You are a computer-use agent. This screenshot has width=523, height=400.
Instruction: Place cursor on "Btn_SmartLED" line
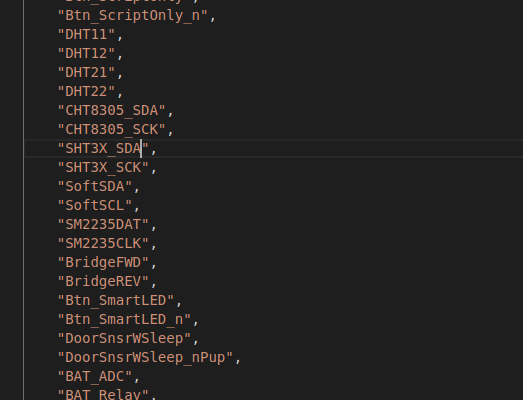coord(116,301)
